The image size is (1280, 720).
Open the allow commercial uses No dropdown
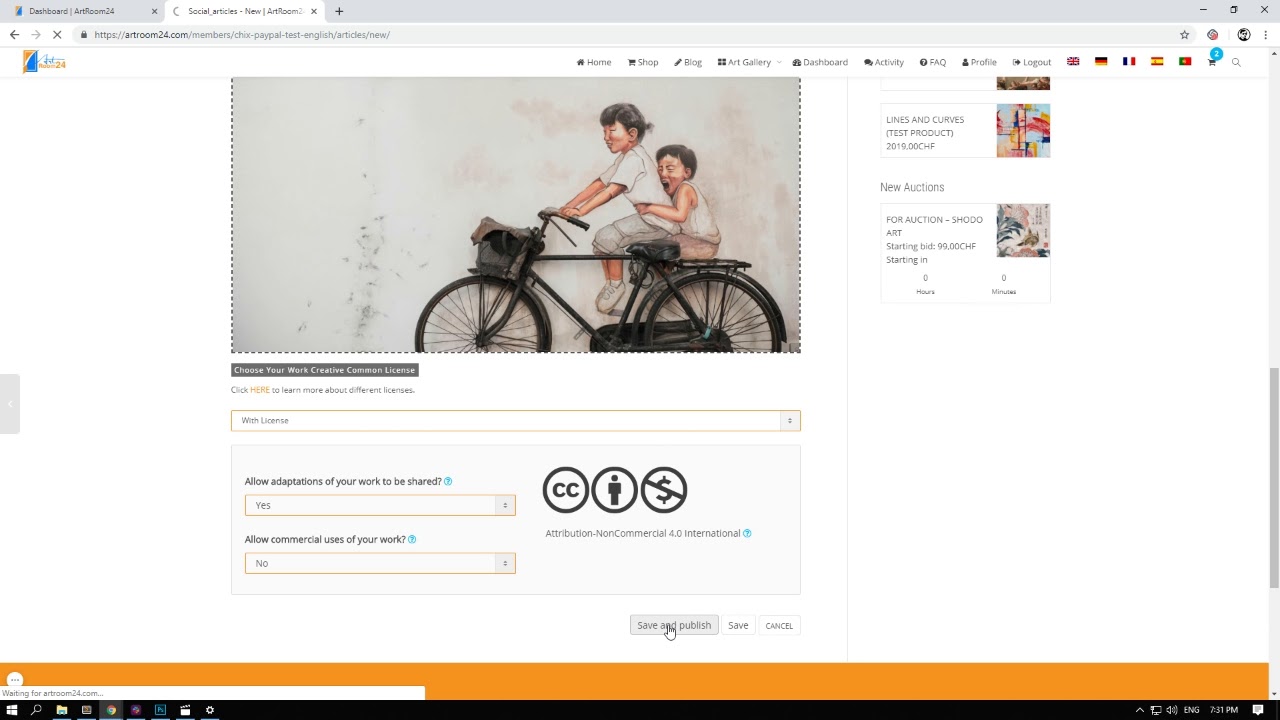[x=380, y=563]
